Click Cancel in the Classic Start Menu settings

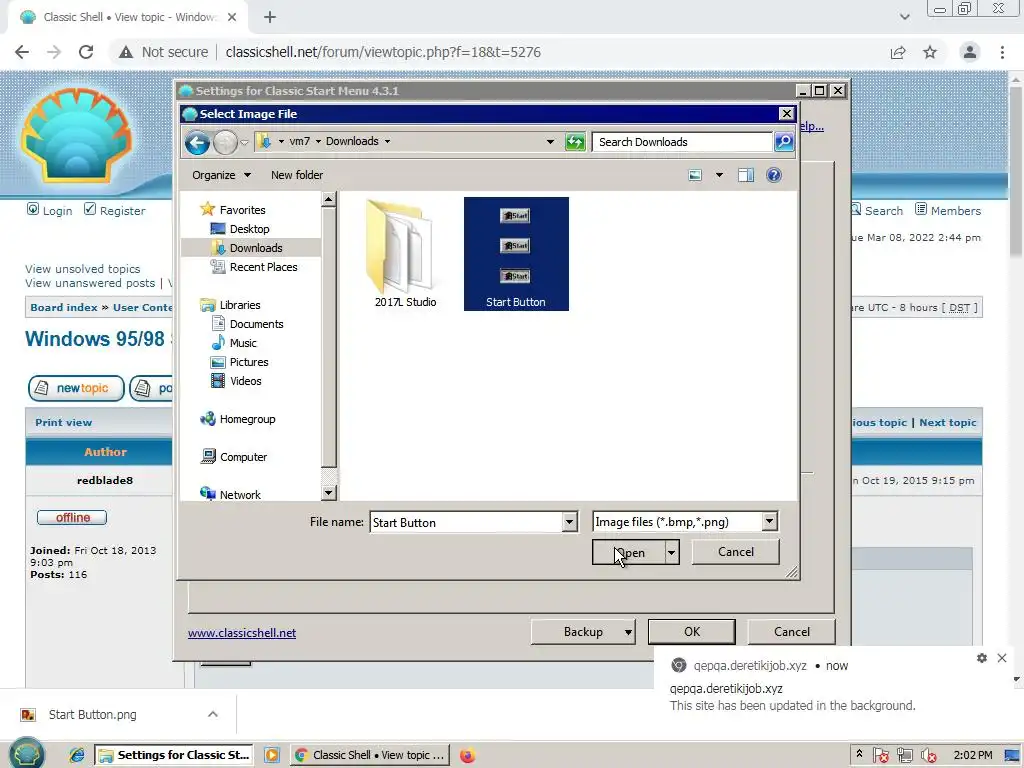point(792,632)
